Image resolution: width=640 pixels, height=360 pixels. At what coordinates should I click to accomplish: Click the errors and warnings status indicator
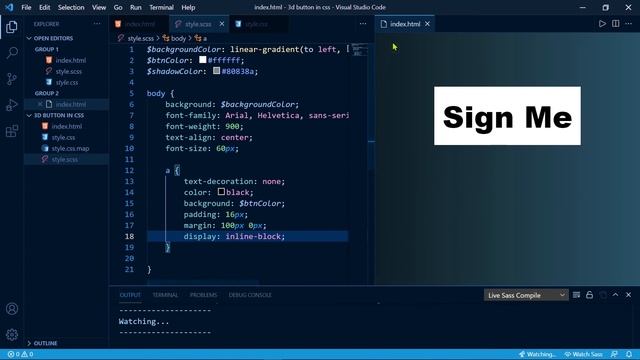click(x=20, y=354)
